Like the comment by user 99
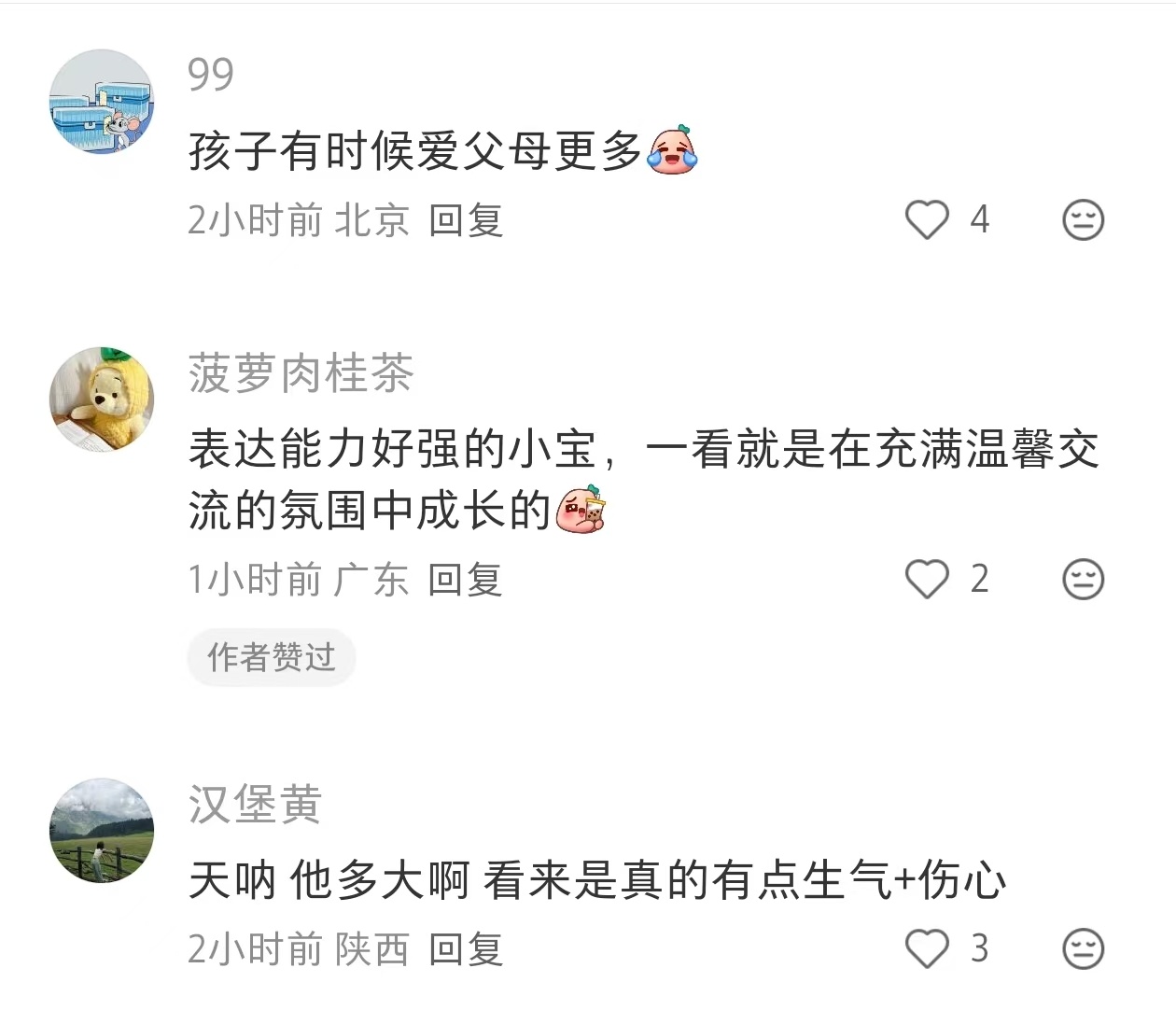The image size is (1176, 1010). click(x=927, y=220)
